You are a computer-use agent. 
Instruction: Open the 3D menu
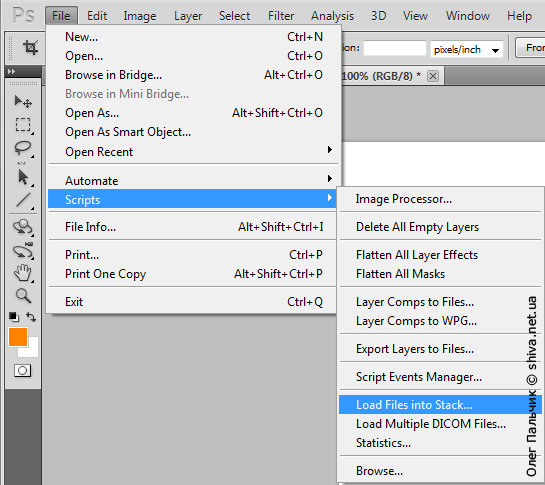[379, 16]
